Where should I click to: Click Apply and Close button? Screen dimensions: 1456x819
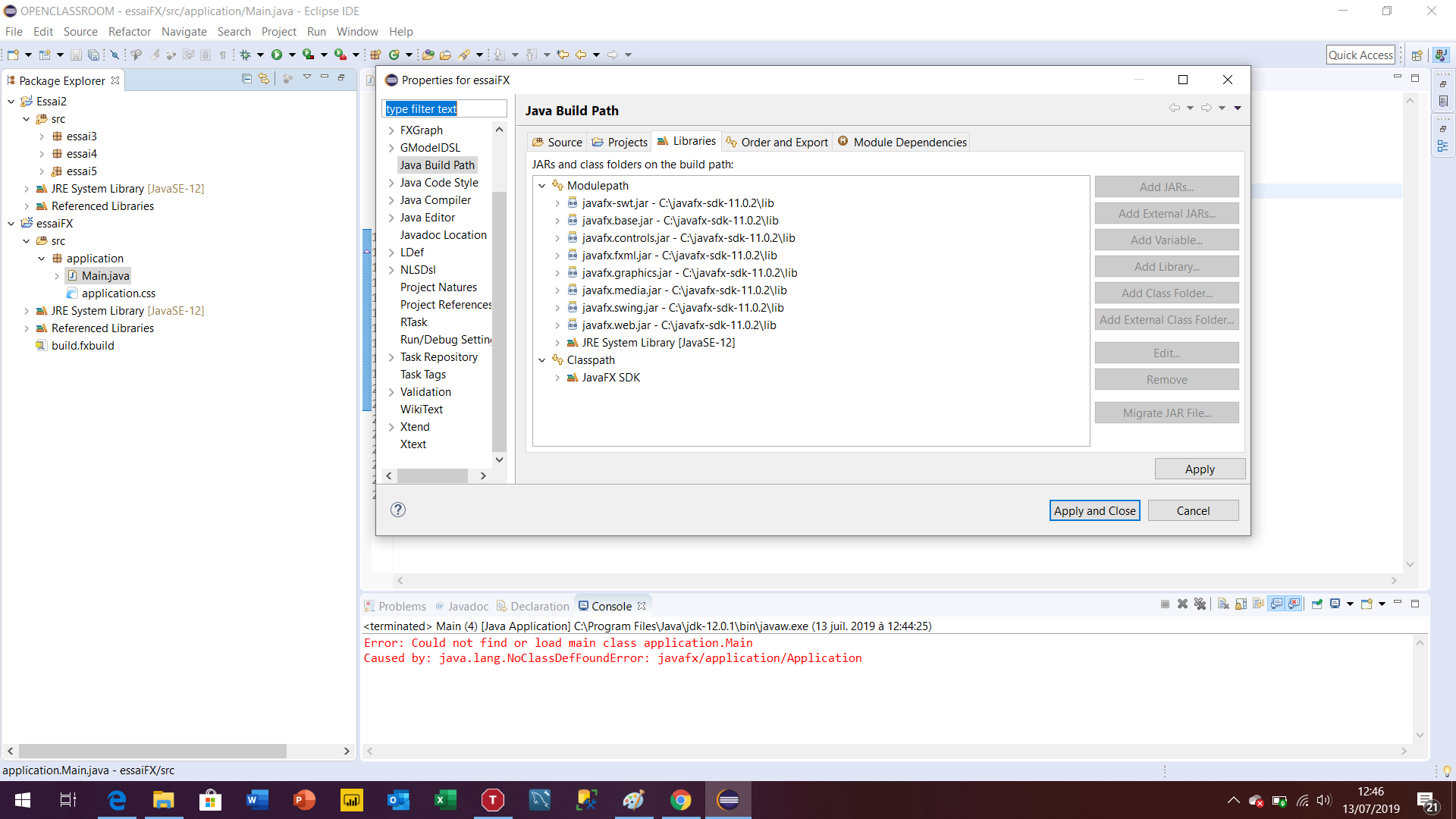(x=1094, y=510)
